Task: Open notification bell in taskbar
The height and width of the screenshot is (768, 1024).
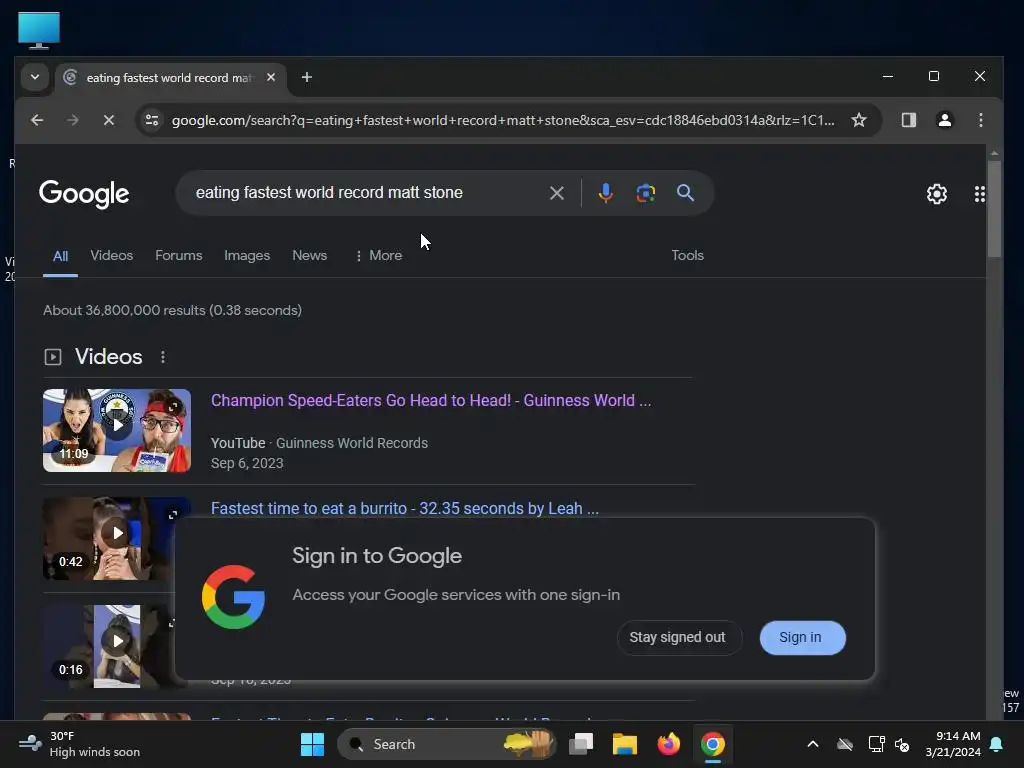Action: click(x=997, y=744)
